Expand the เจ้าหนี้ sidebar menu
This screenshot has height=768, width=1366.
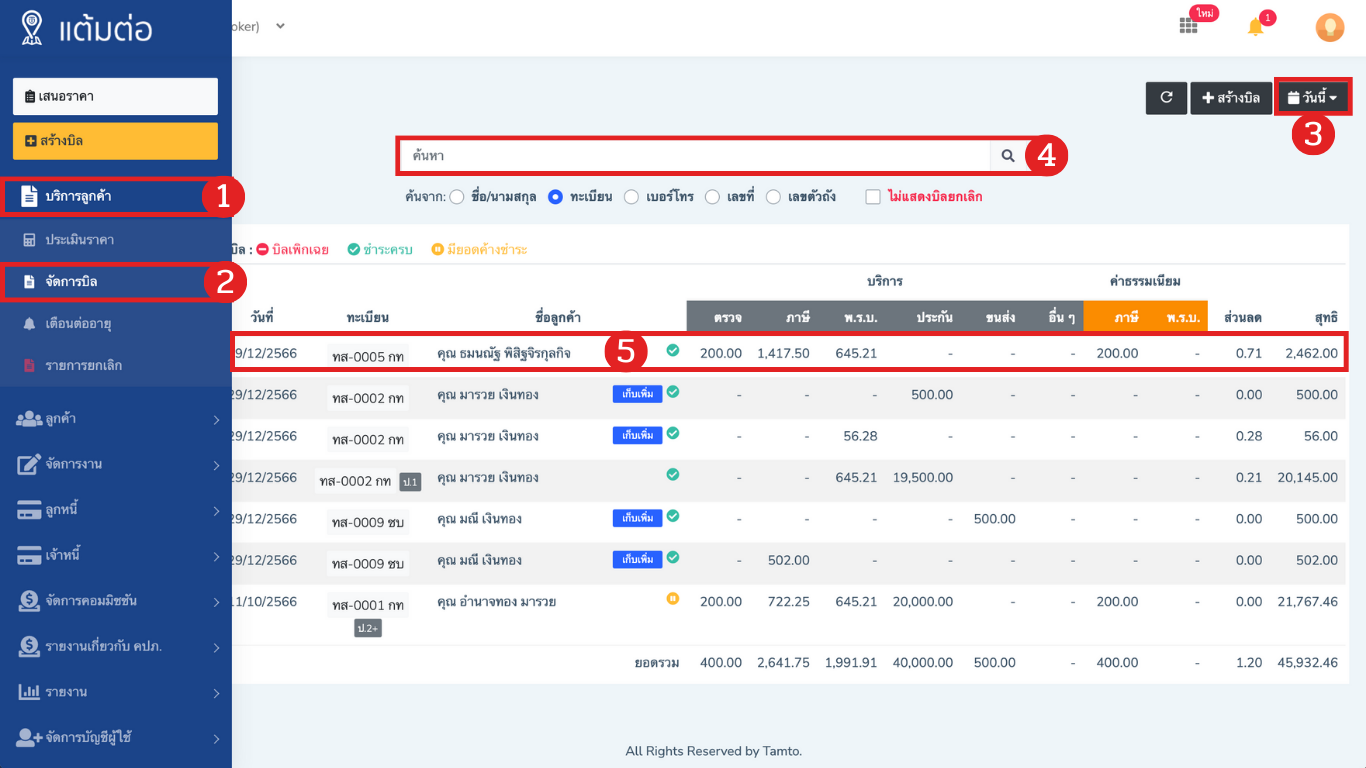pyautogui.click(x=216, y=556)
